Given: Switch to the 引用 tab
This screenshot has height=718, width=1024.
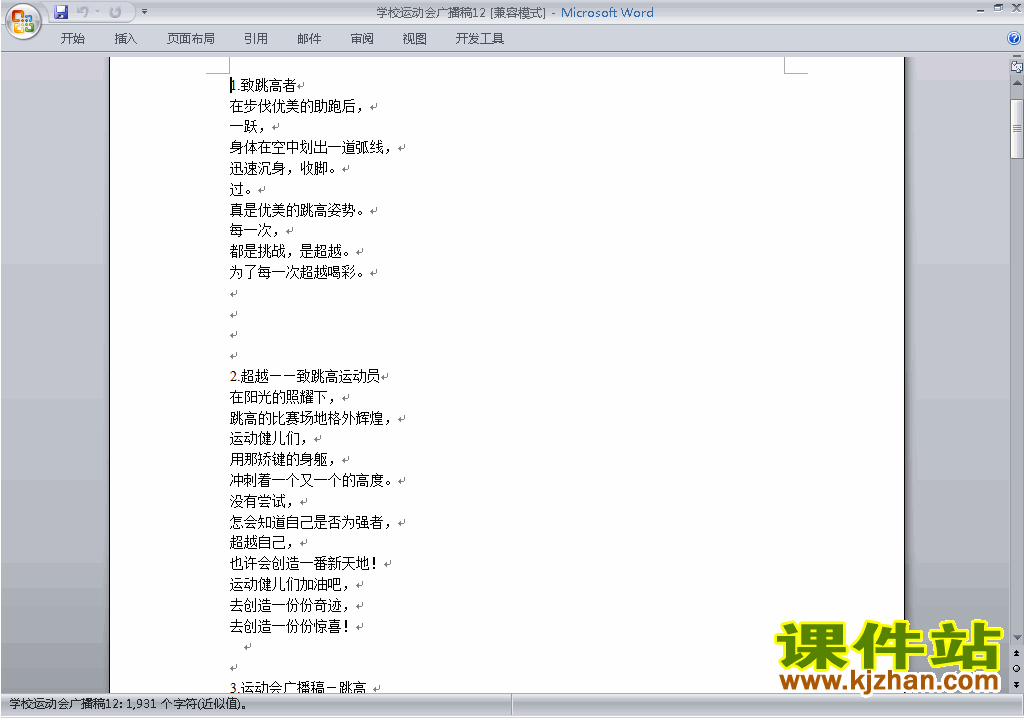Looking at the screenshot, I should (255, 39).
